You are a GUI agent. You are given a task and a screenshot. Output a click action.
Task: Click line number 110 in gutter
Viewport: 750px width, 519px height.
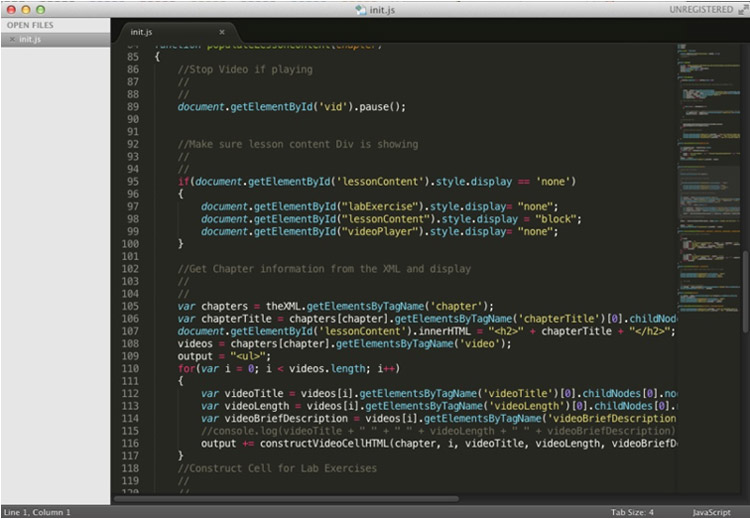(130, 368)
